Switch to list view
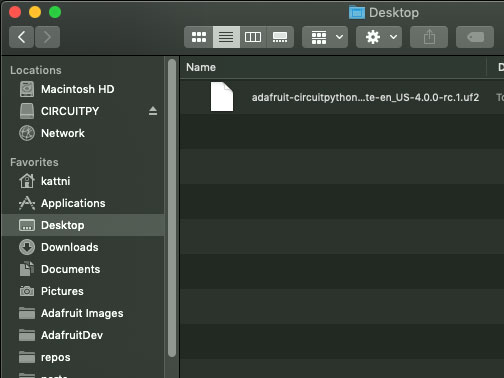This screenshot has height=378, width=504. tap(226, 37)
